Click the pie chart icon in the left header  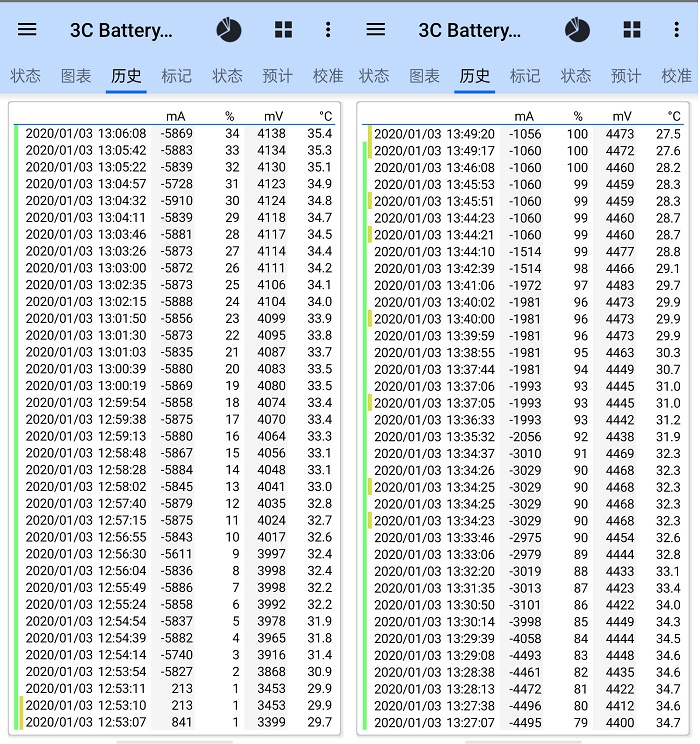(229, 30)
